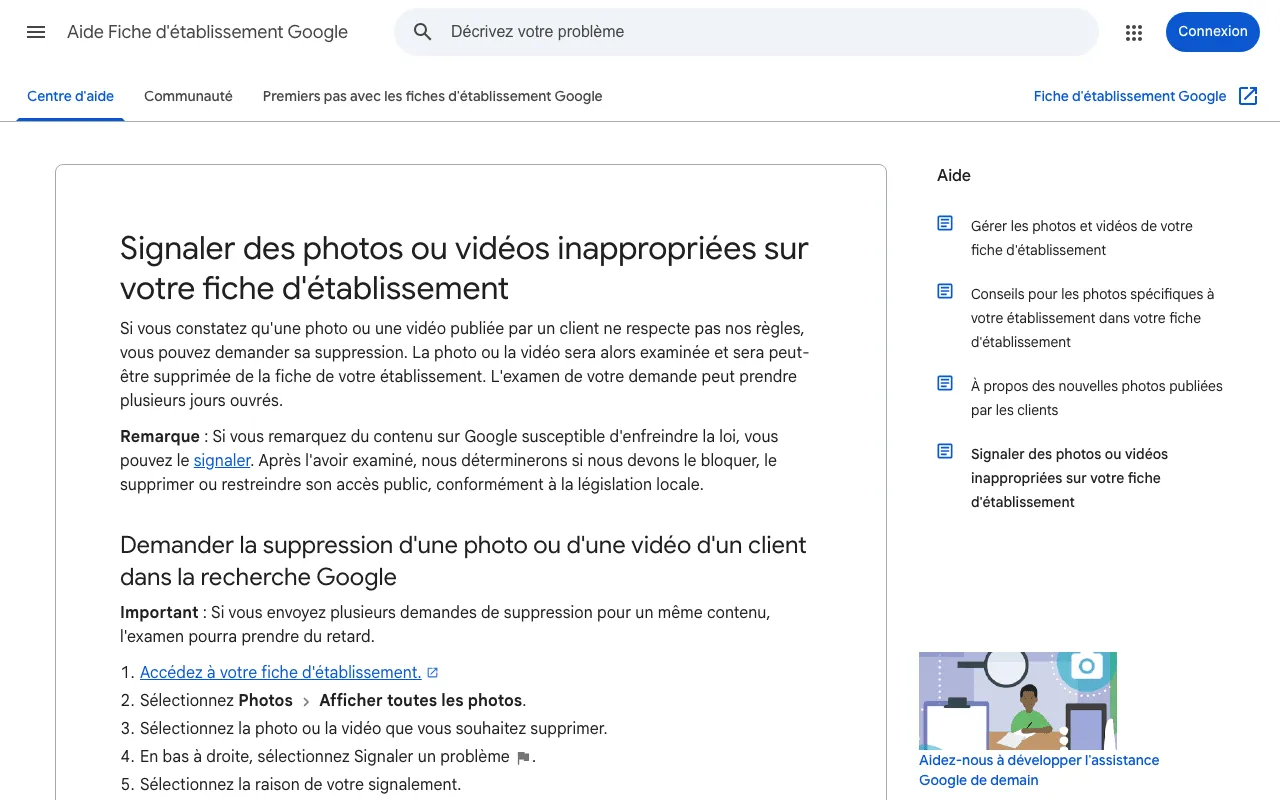Click the Décrivez votre problème search field

(746, 32)
